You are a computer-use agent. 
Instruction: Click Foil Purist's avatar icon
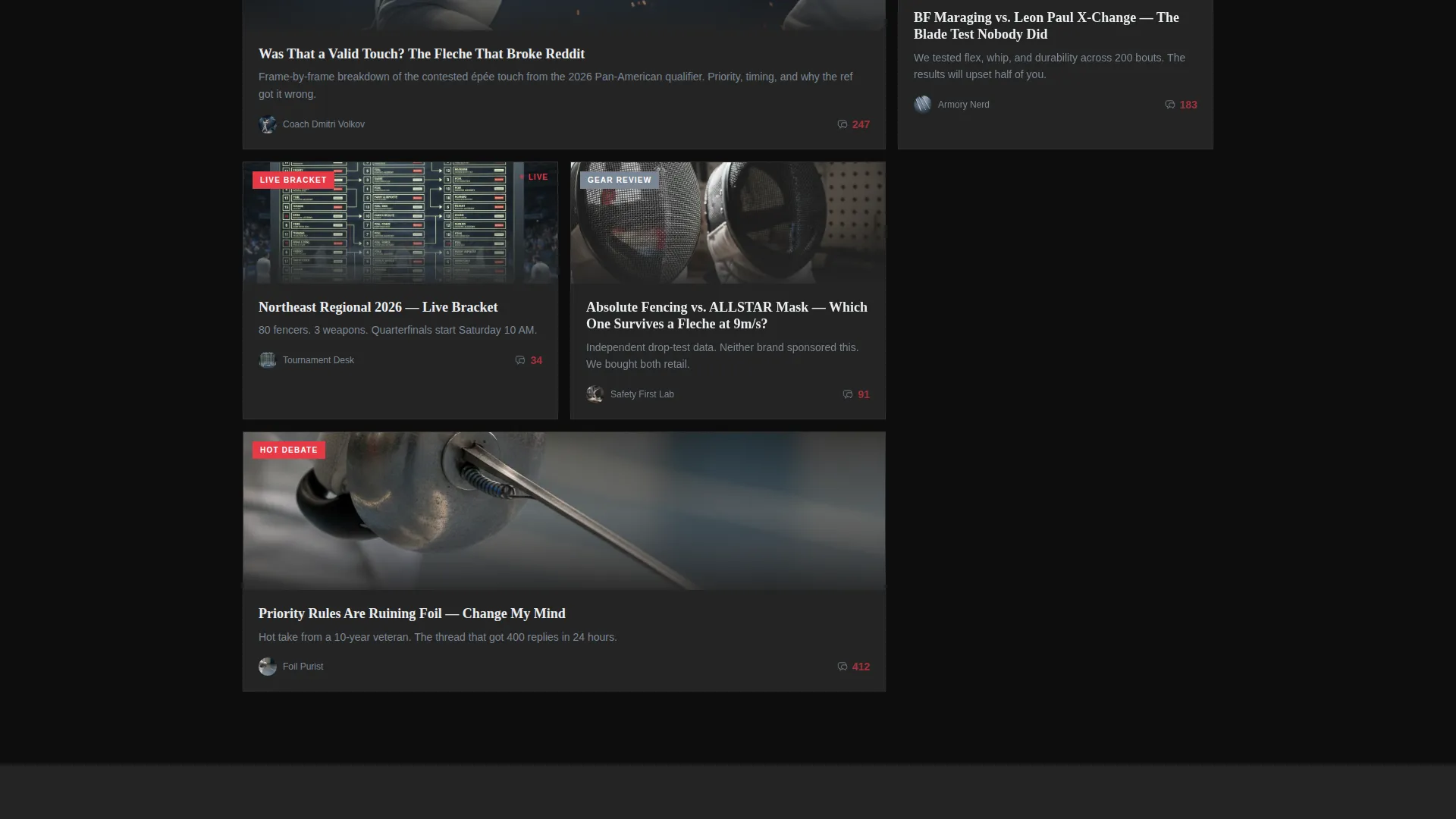[268, 667]
